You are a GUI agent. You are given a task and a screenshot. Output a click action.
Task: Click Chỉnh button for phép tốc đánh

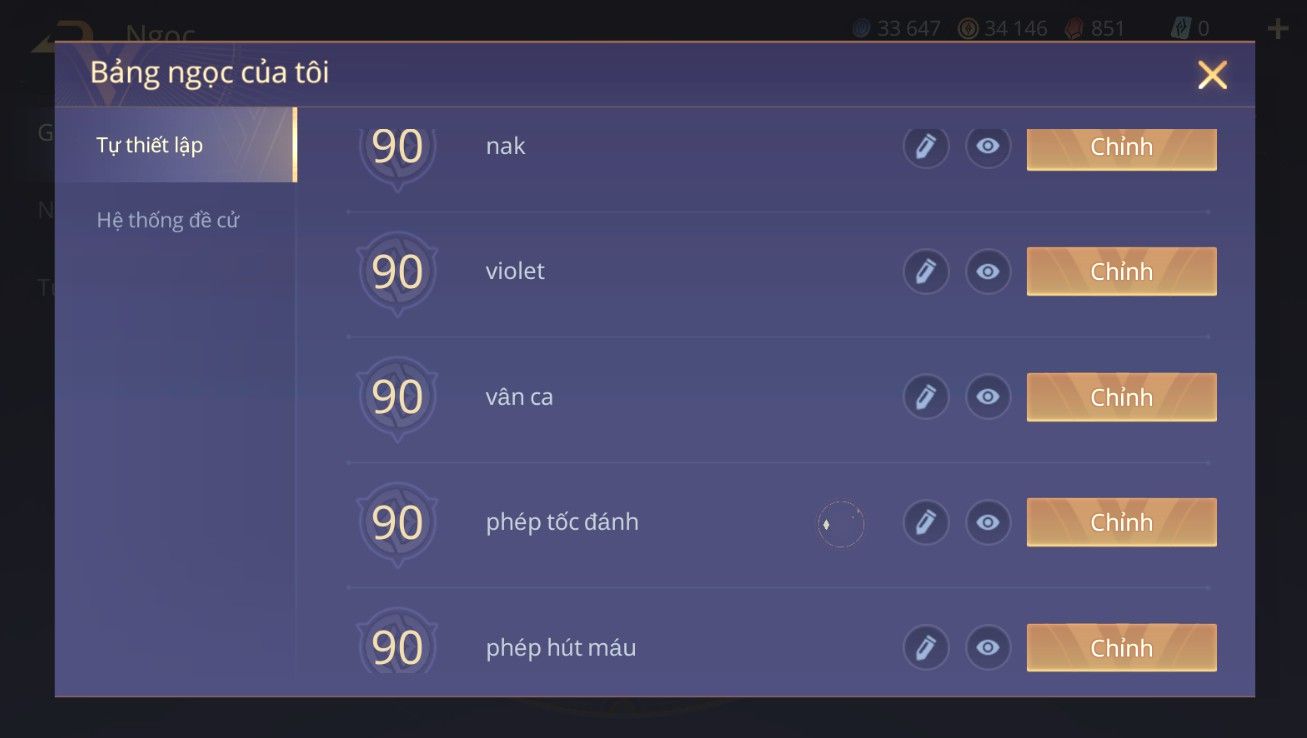click(x=1122, y=523)
